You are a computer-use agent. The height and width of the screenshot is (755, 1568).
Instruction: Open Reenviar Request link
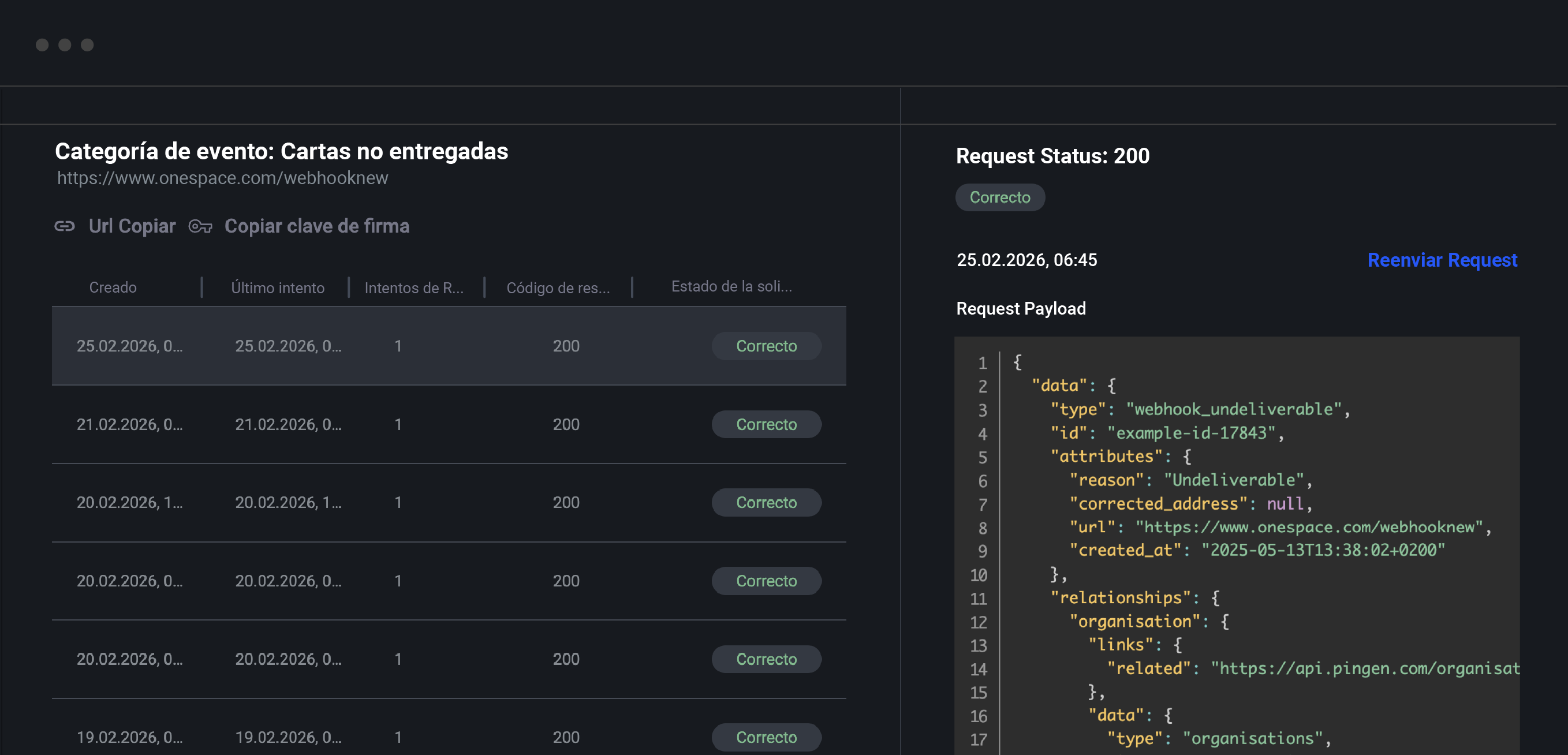pos(1443,260)
